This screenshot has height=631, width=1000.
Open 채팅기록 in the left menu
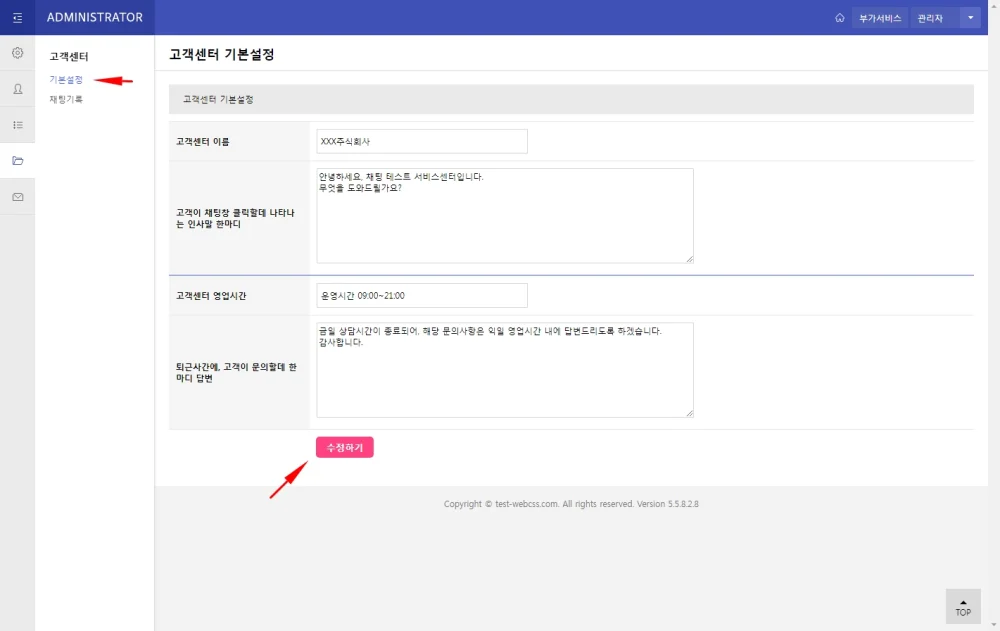66,100
